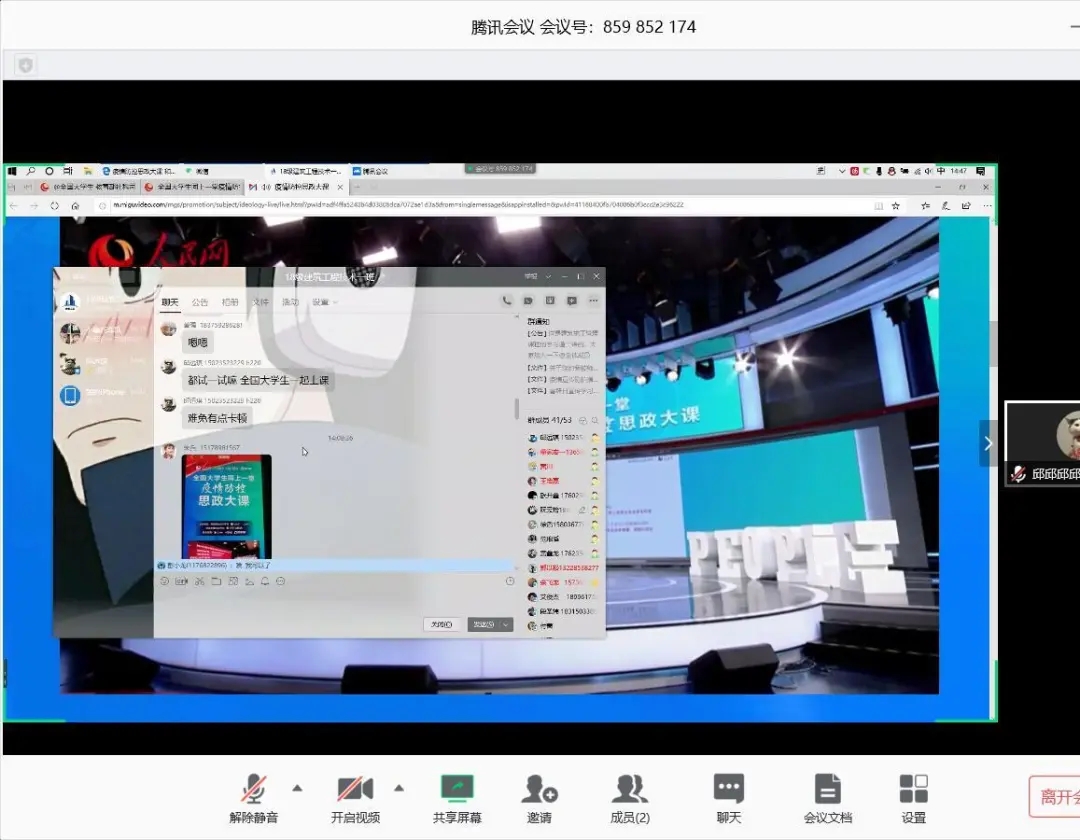Click the 聊天 tab in shared chat window
Image resolution: width=1080 pixels, height=840 pixels.
170,302
